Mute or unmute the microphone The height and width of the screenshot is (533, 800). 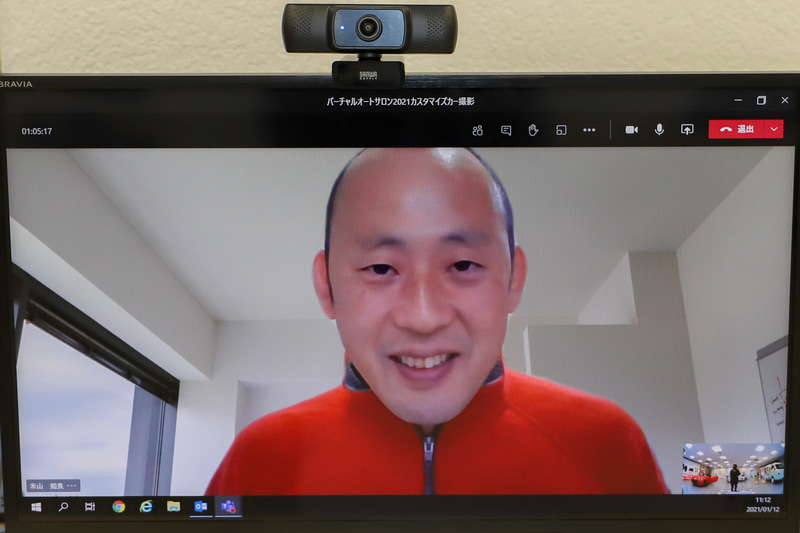659,130
